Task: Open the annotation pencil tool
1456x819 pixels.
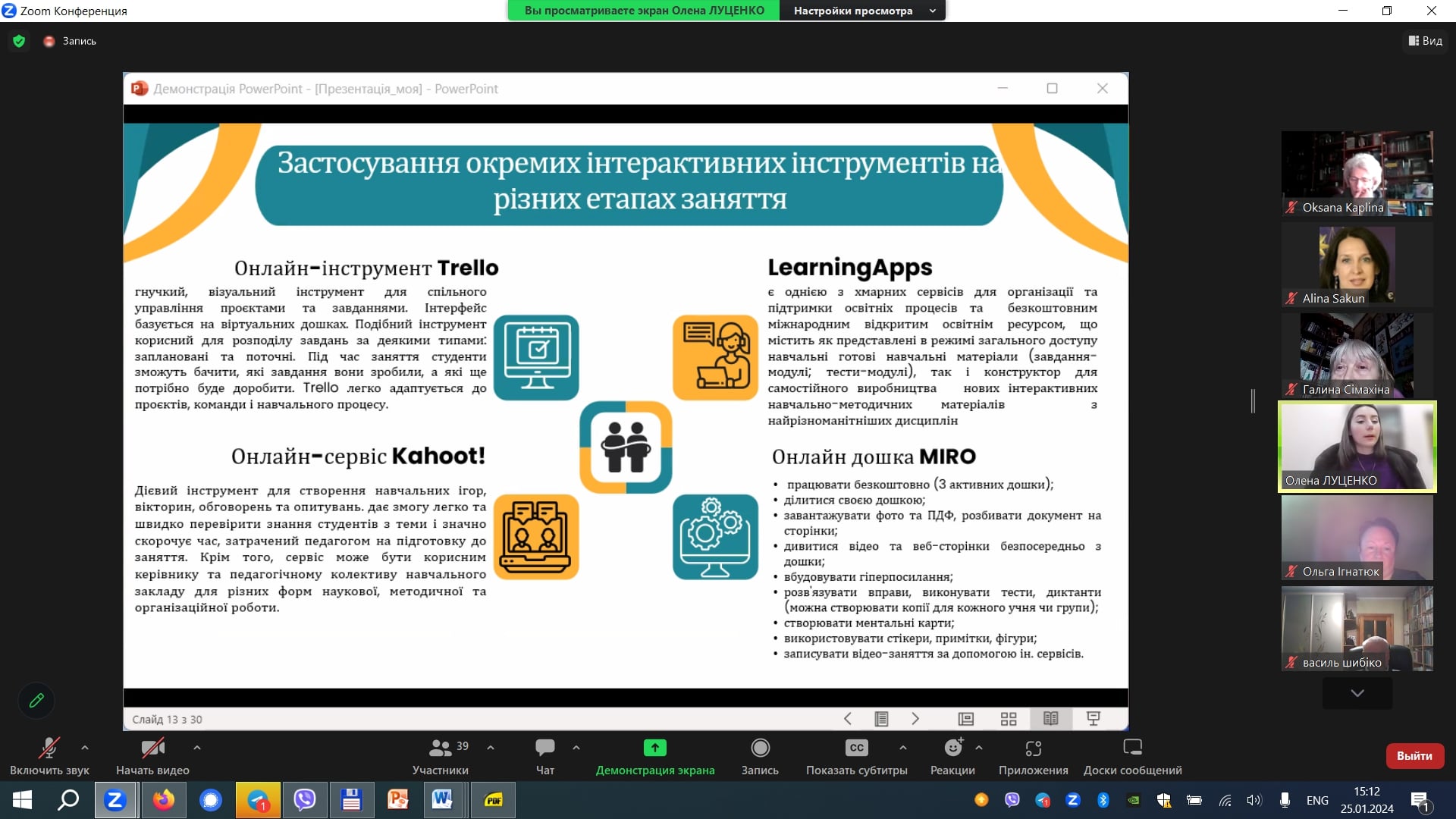Action: [x=36, y=700]
